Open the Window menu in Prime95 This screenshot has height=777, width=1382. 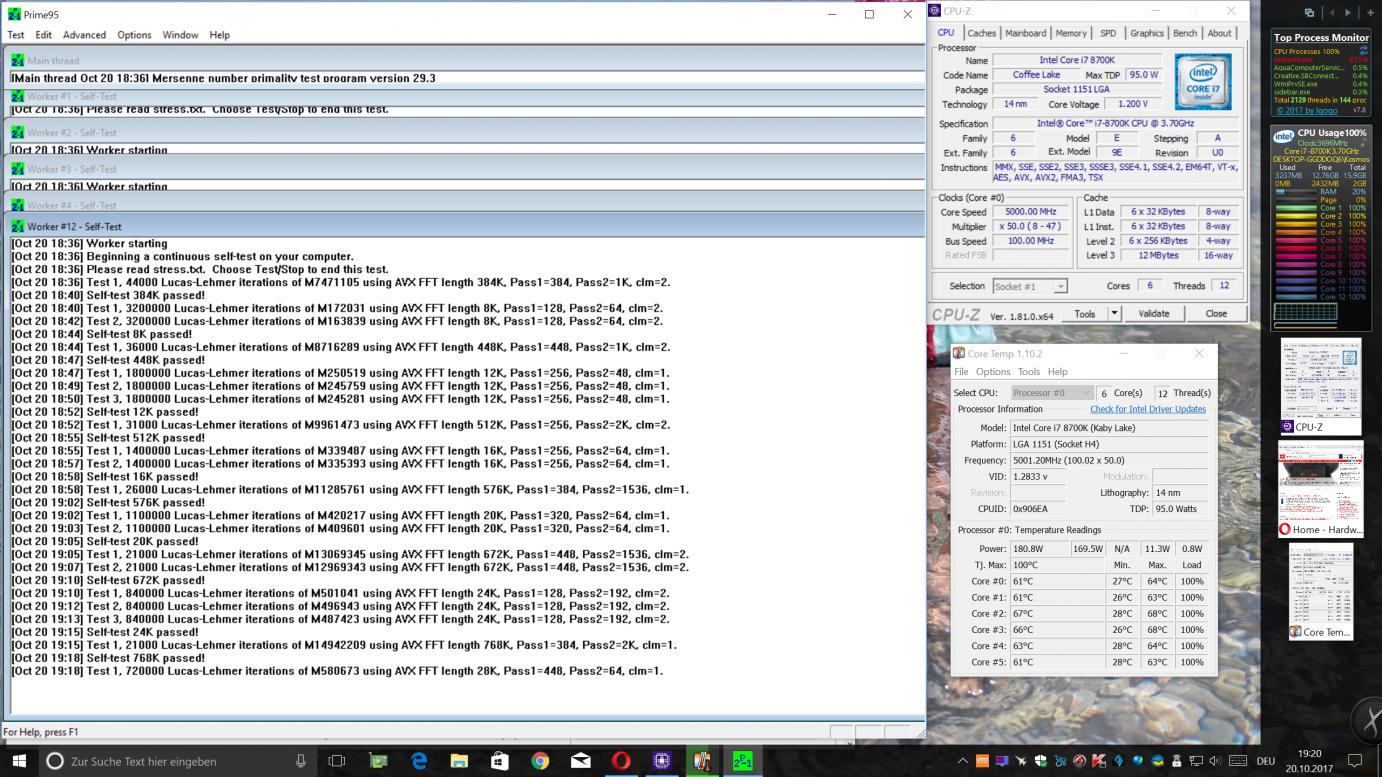[180, 35]
